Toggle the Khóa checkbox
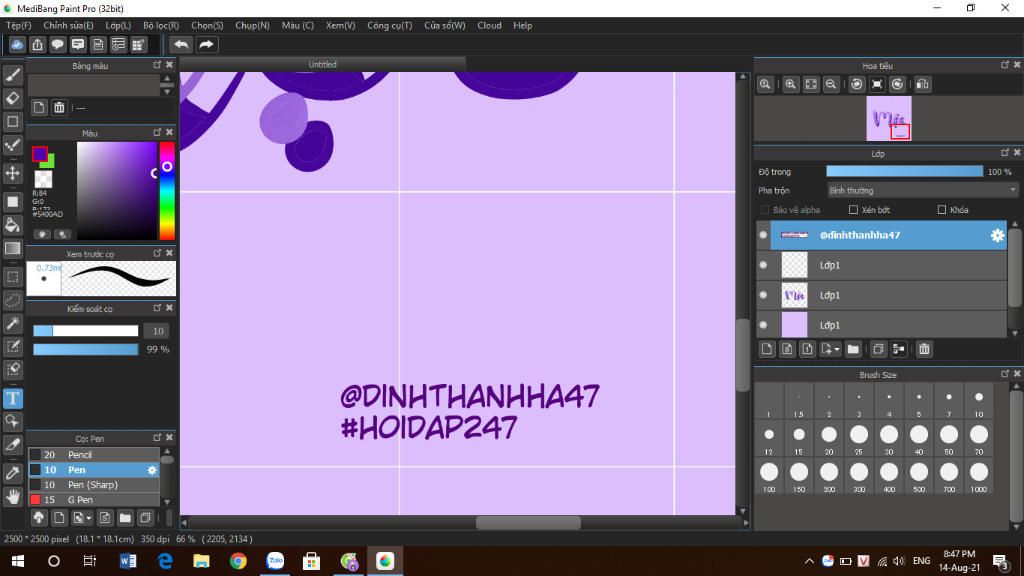 [942, 210]
